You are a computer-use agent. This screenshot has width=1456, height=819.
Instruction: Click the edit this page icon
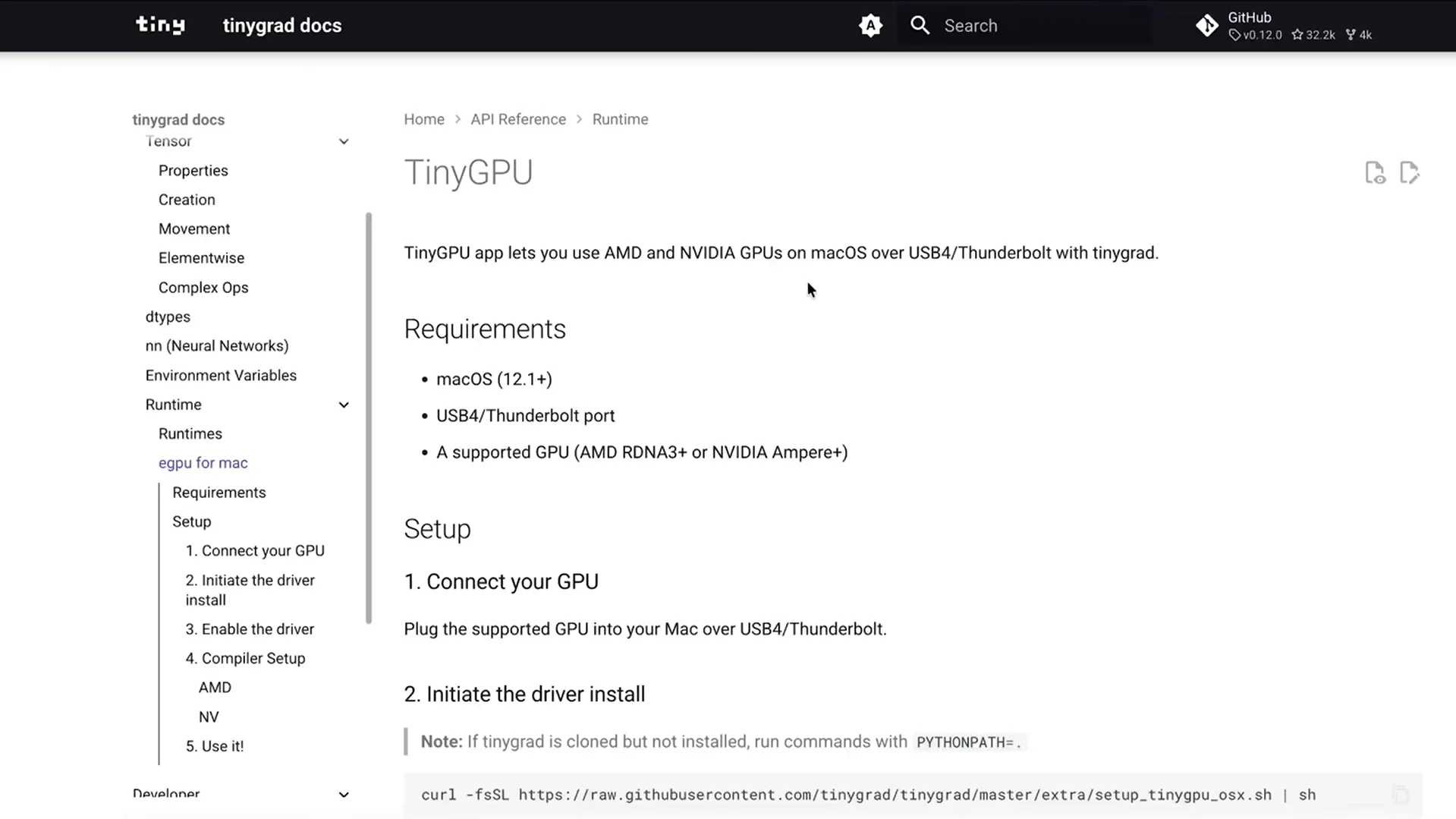click(1409, 173)
